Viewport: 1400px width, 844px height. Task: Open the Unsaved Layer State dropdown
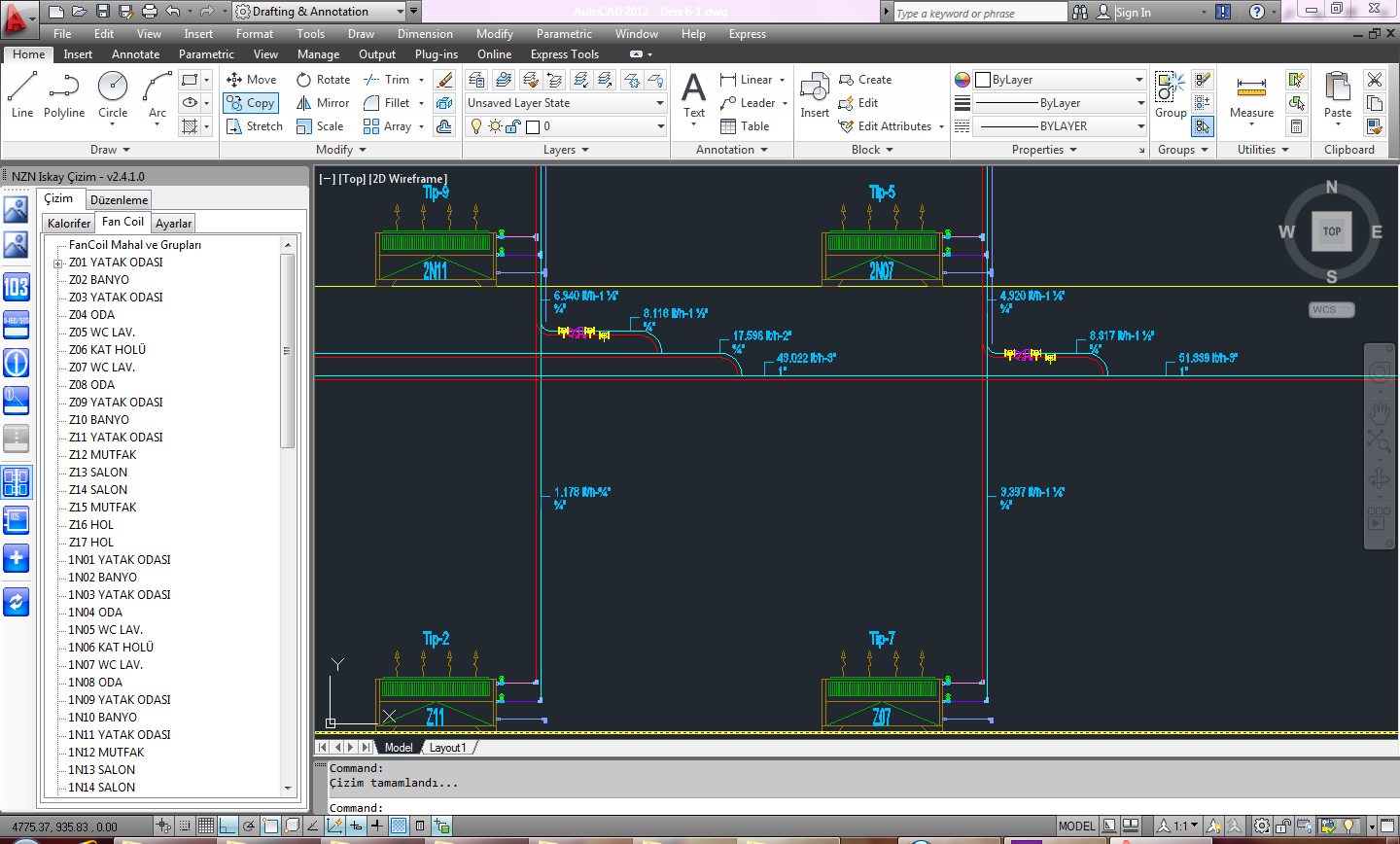click(566, 103)
